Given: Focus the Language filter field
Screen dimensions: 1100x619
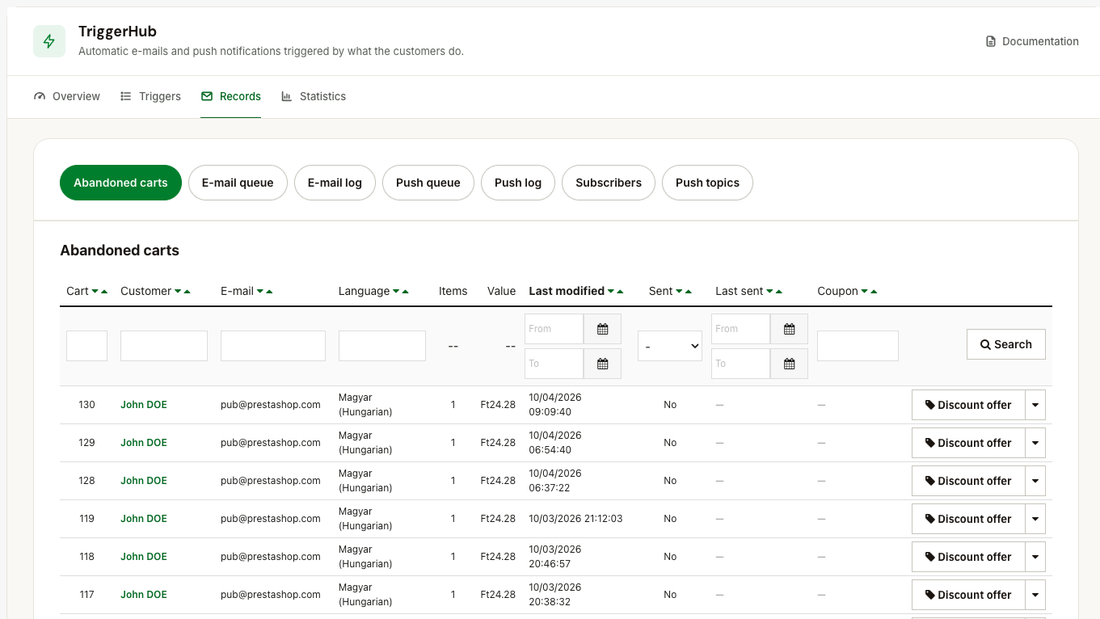Looking at the screenshot, I should tap(382, 346).
